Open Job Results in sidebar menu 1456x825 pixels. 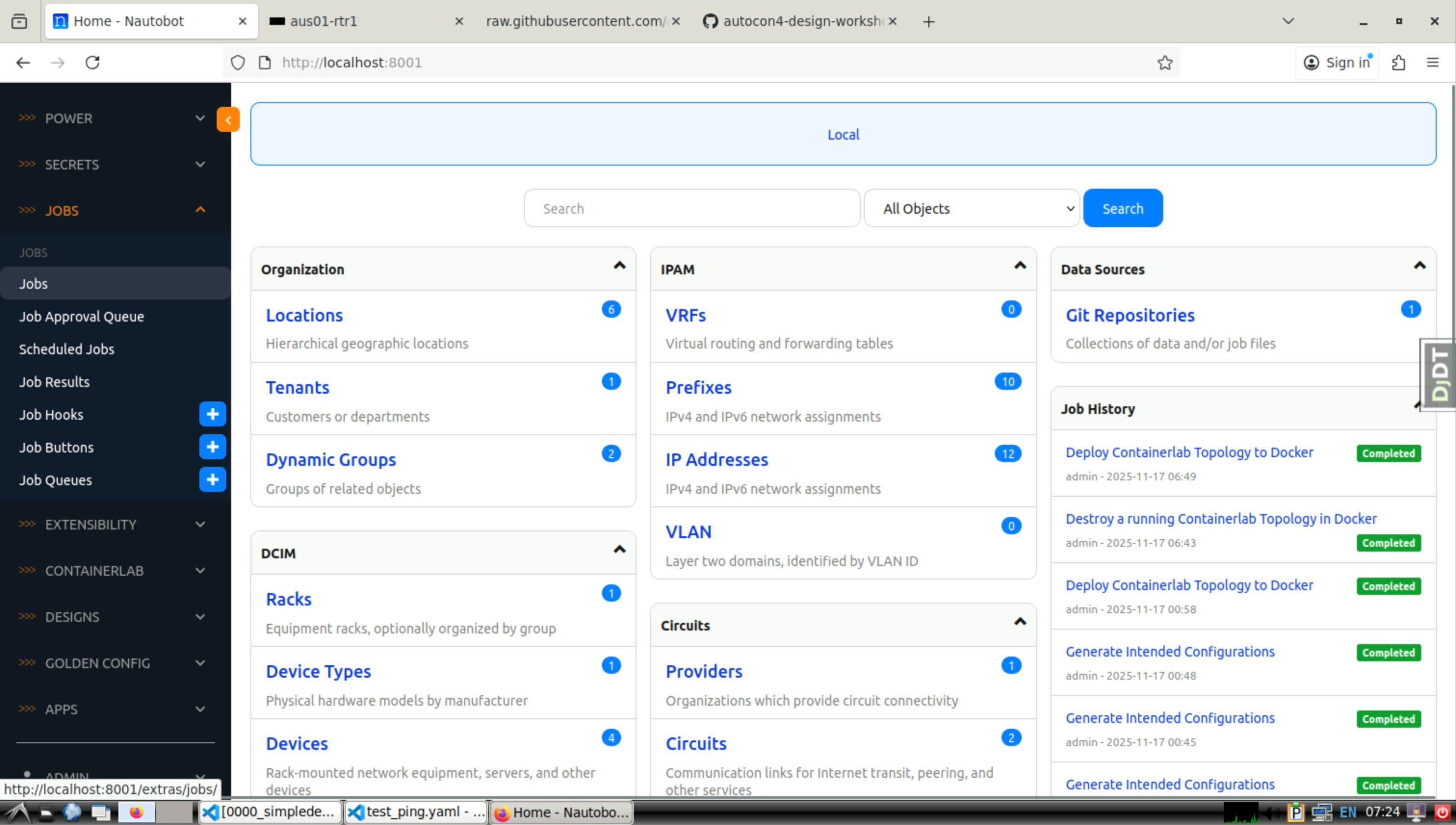click(54, 382)
